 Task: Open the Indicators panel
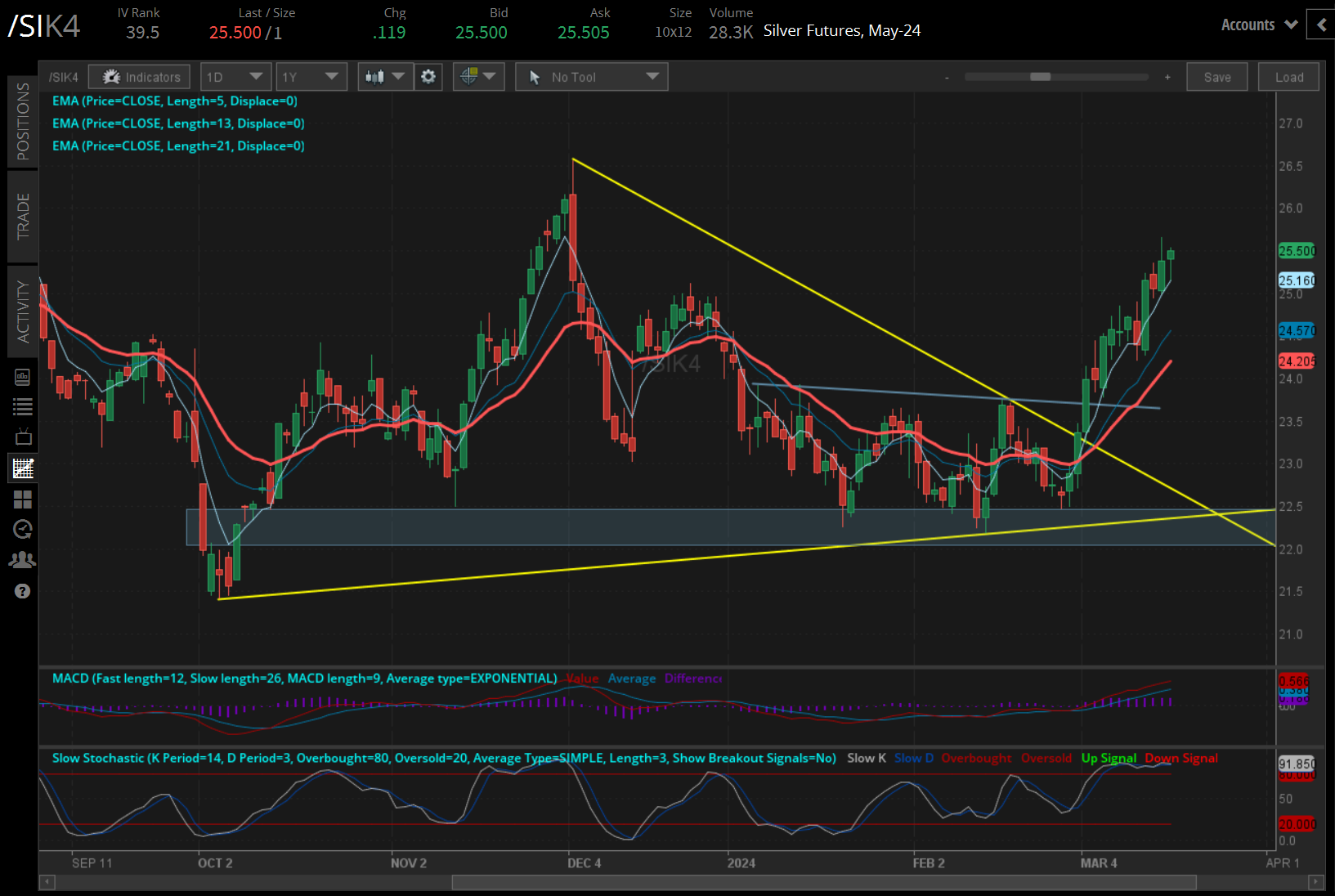[140, 77]
